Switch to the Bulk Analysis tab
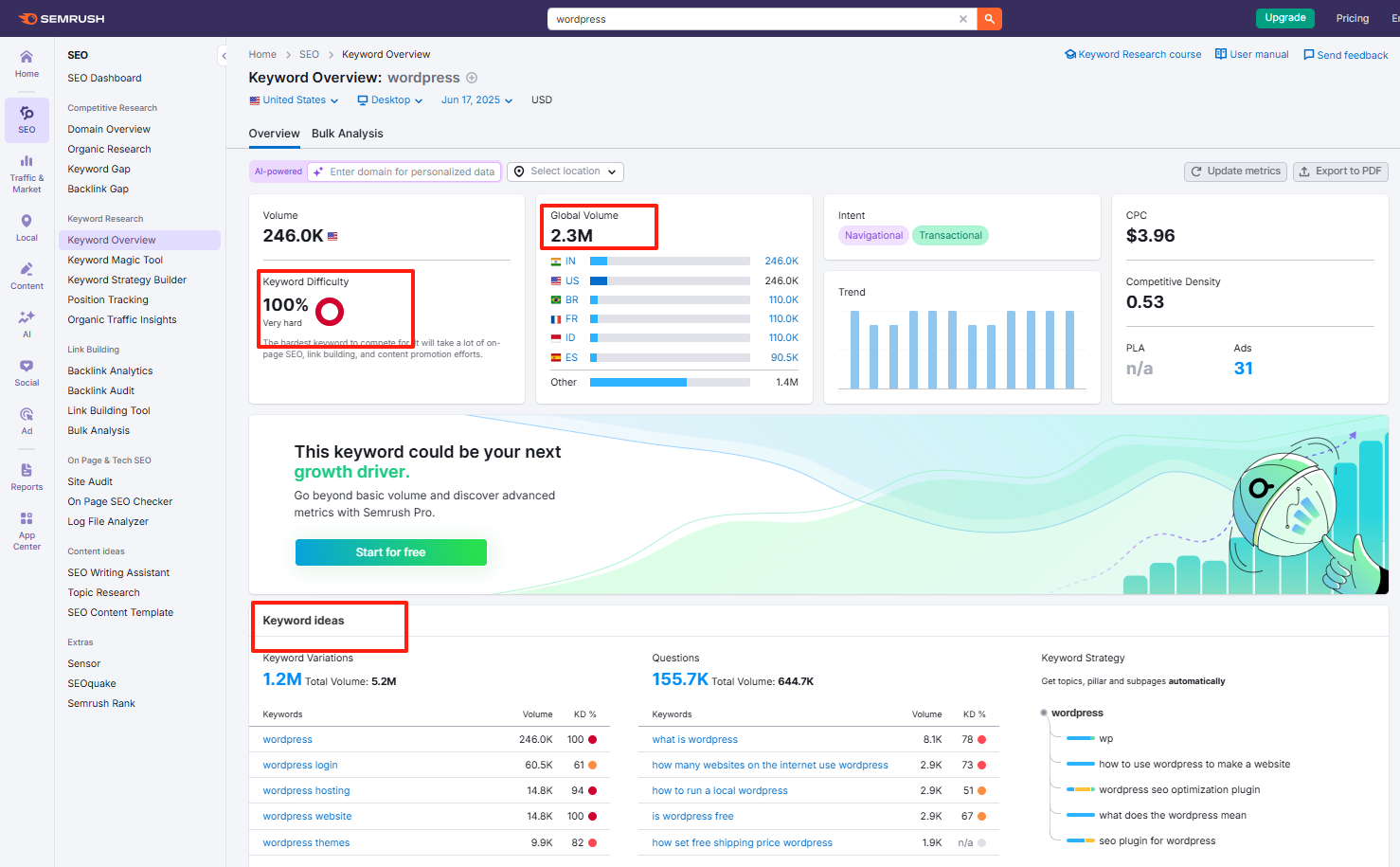 pyautogui.click(x=347, y=134)
